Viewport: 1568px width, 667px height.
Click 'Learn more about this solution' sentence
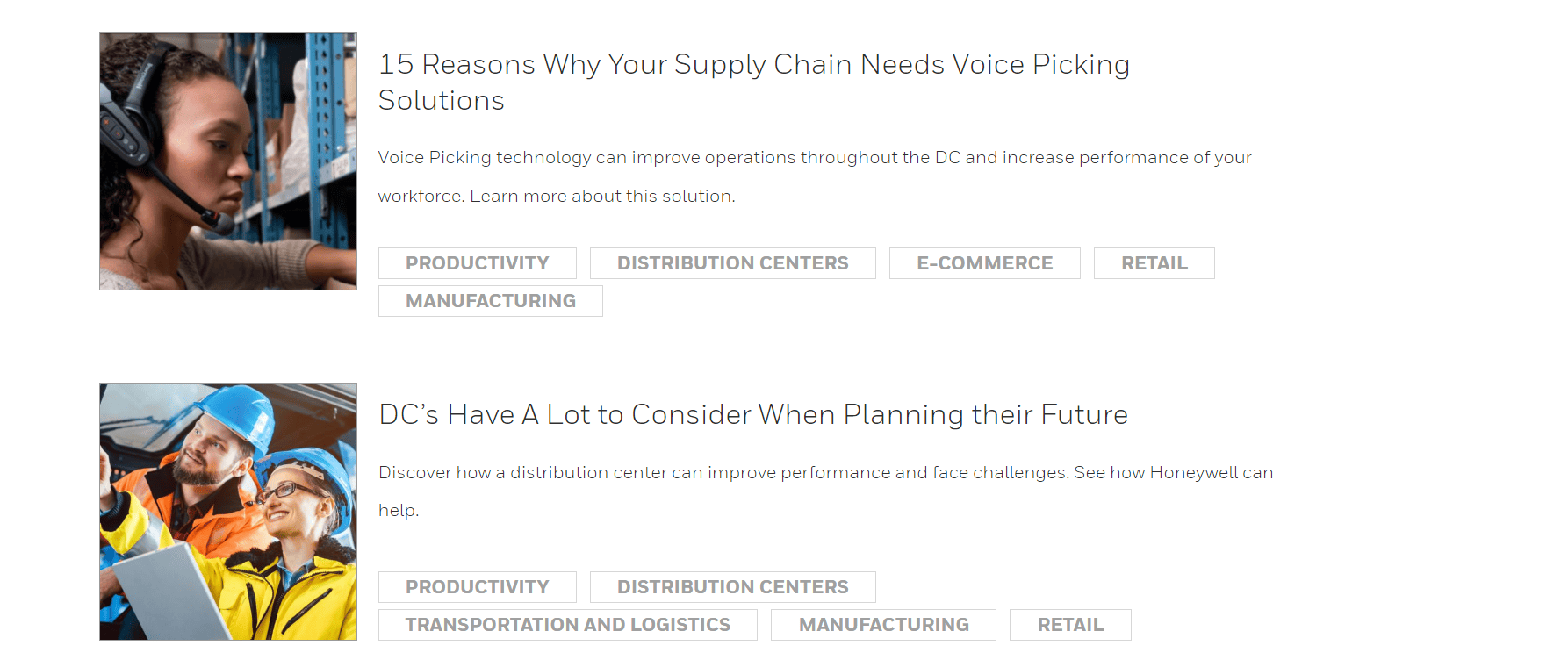(x=602, y=196)
